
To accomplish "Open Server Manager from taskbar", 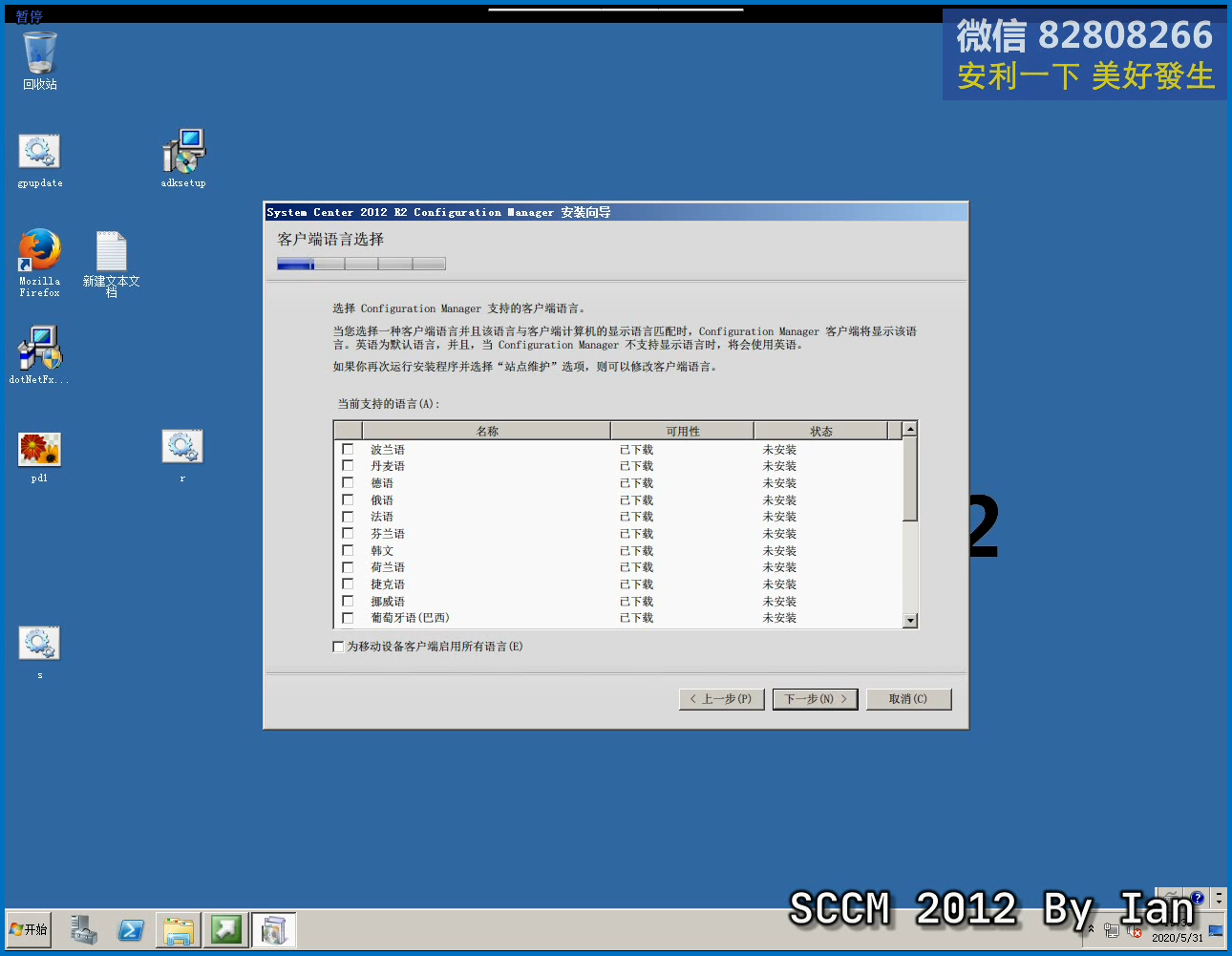I will (84, 929).
